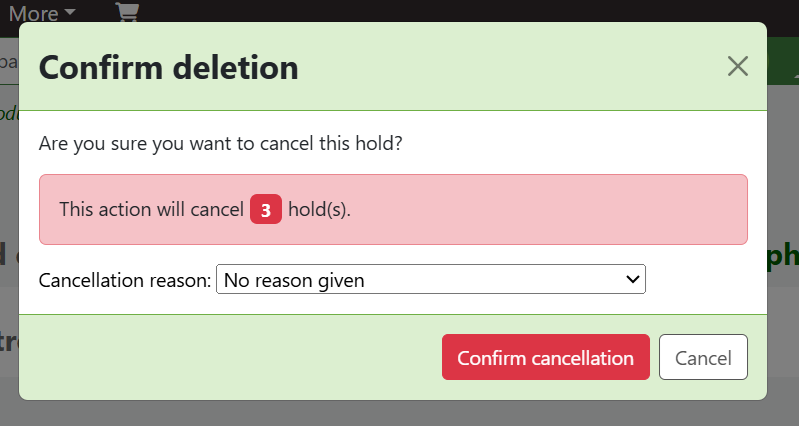
Task: Click the dimmed backdrop below the dialog
Action: pos(400,414)
